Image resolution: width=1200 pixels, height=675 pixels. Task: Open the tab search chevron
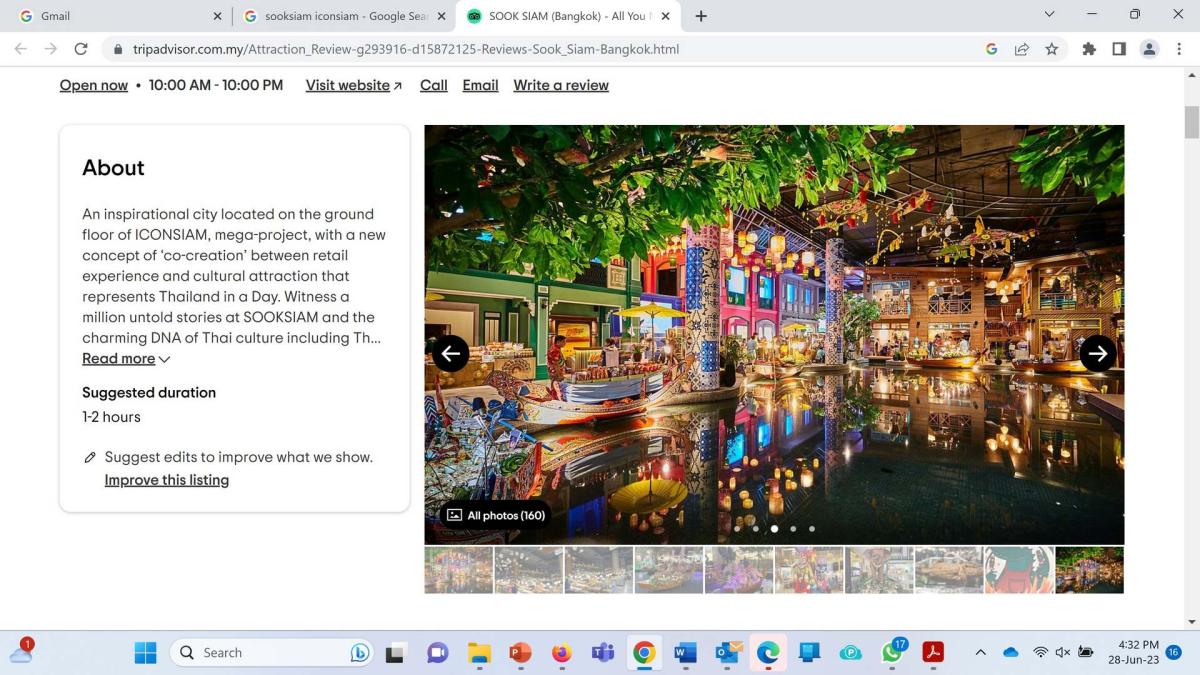[x=1049, y=15]
